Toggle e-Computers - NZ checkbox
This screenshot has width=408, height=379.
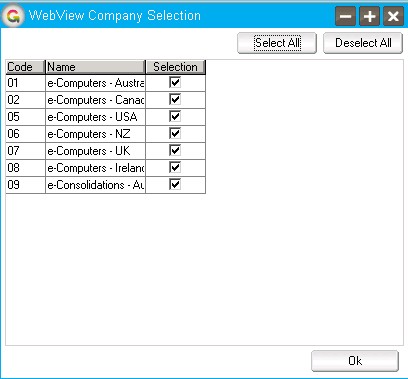175,133
